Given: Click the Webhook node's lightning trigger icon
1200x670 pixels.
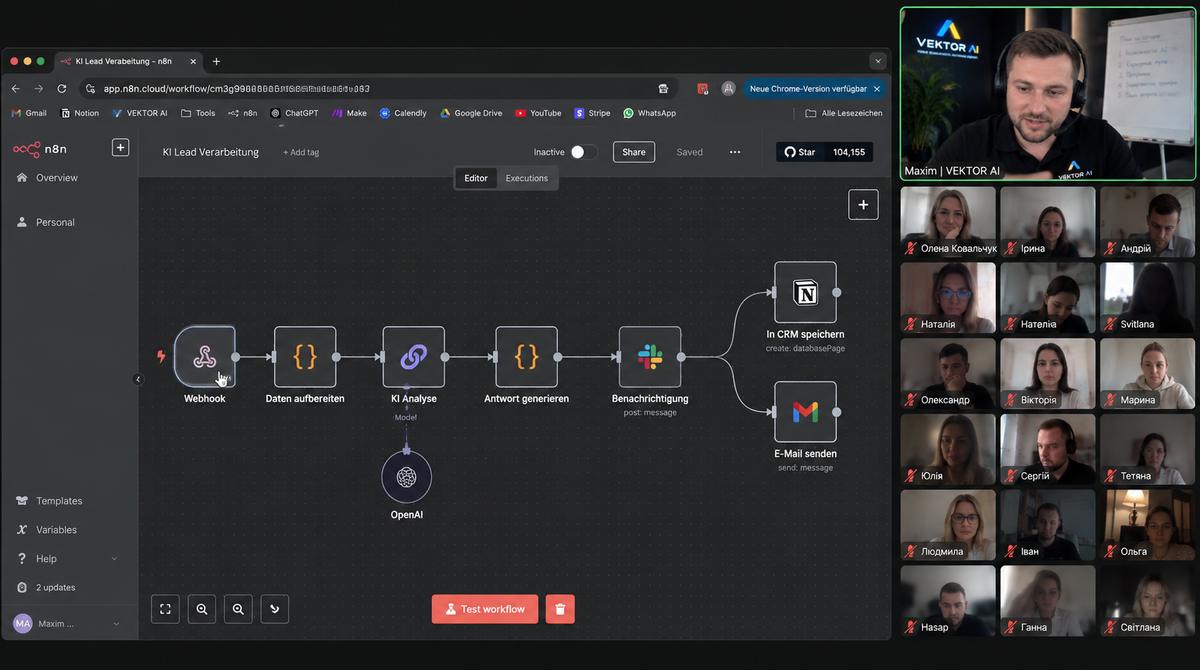Looking at the screenshot, I should point(161,356).
